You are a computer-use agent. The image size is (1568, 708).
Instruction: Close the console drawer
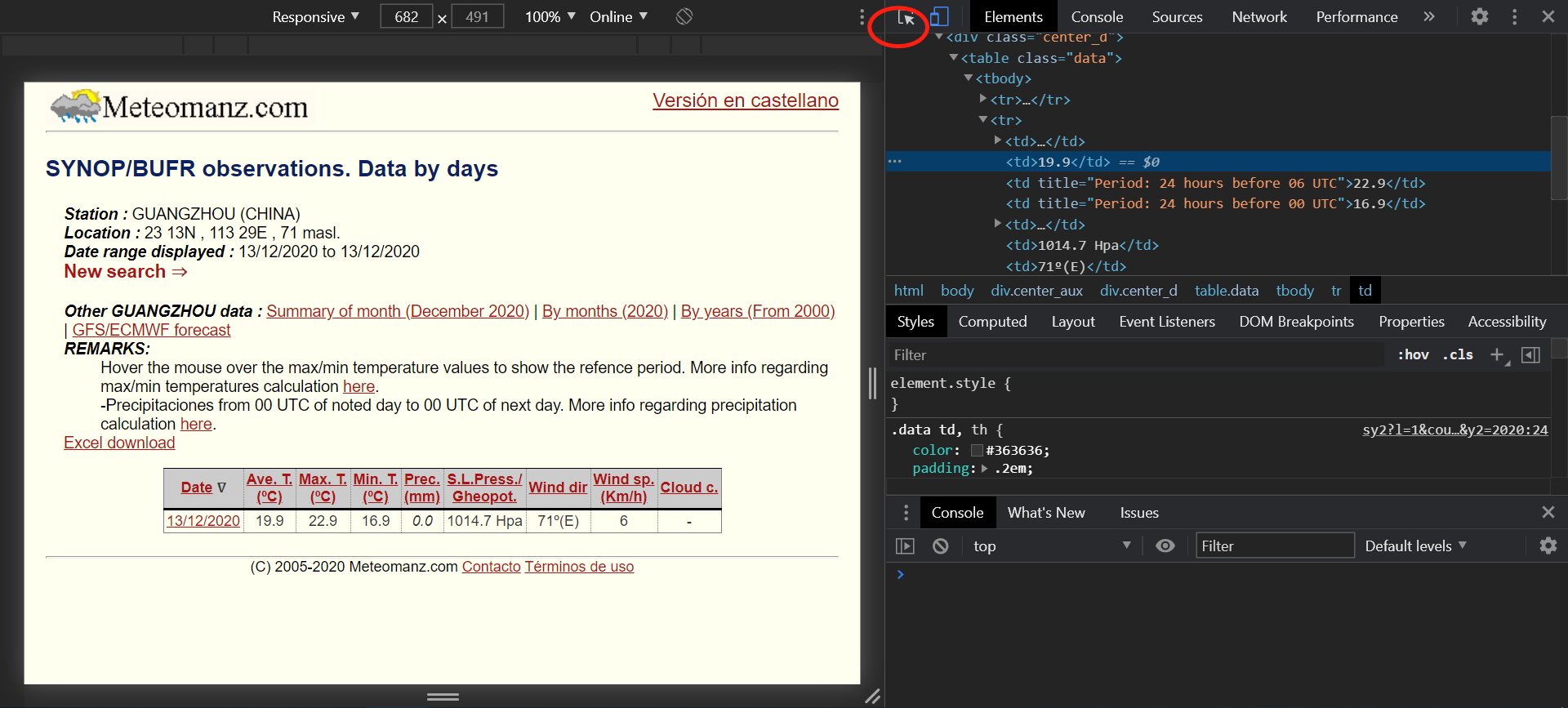(x=1548, y=512)
